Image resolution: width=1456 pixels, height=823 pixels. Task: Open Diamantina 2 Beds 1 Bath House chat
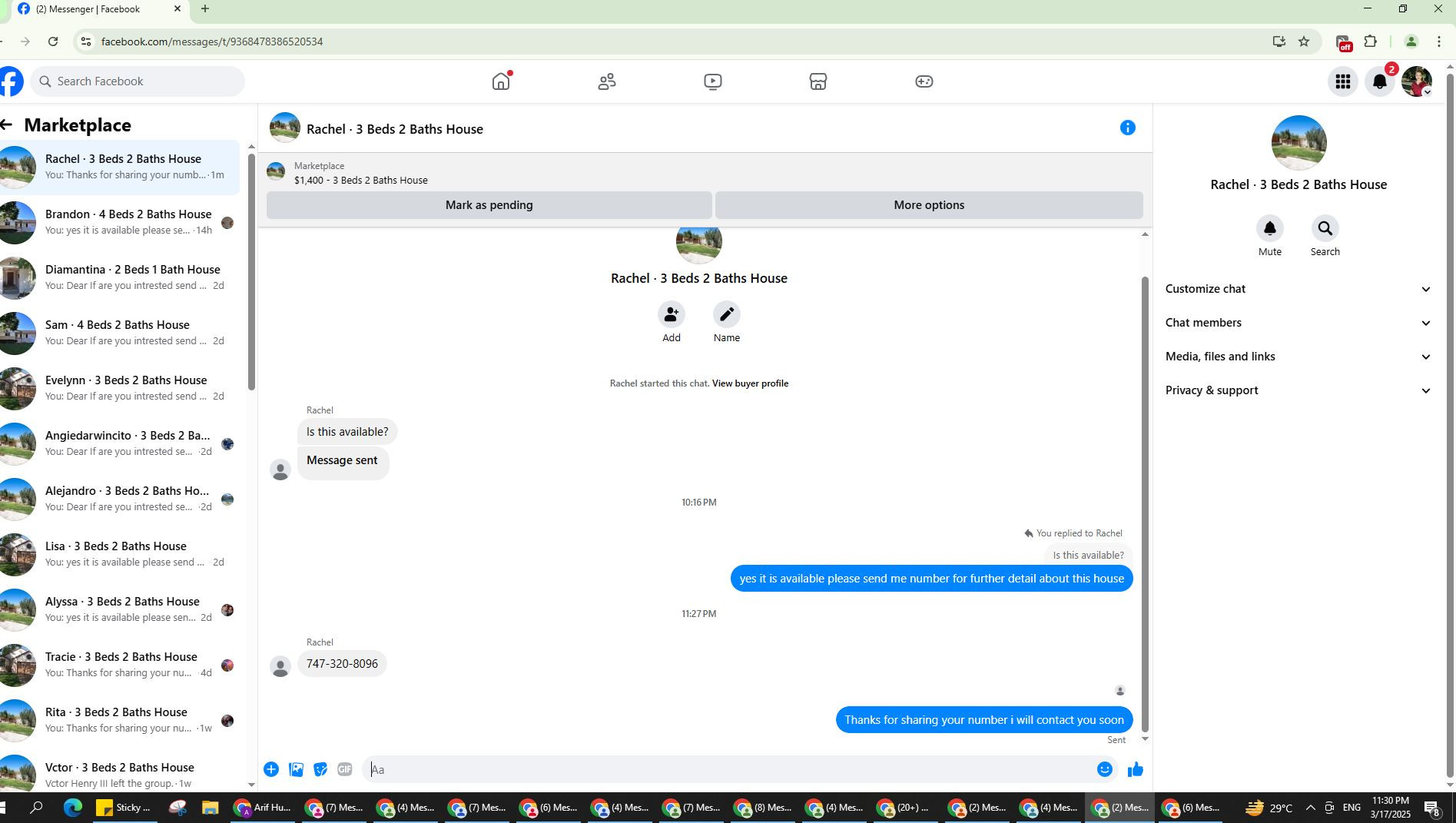(x=120, y=277)
